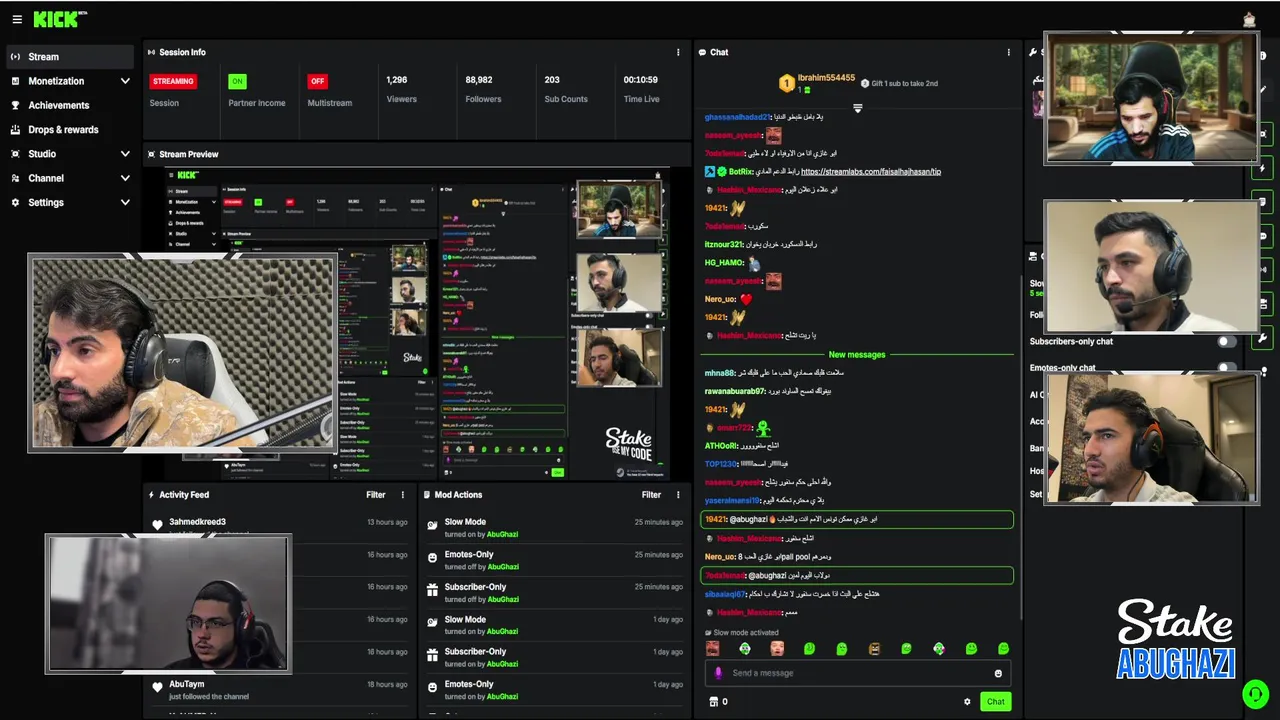The image size is (1280, 720).
Task: Open the emote picker smiley in message box
Action: (998, 673)
